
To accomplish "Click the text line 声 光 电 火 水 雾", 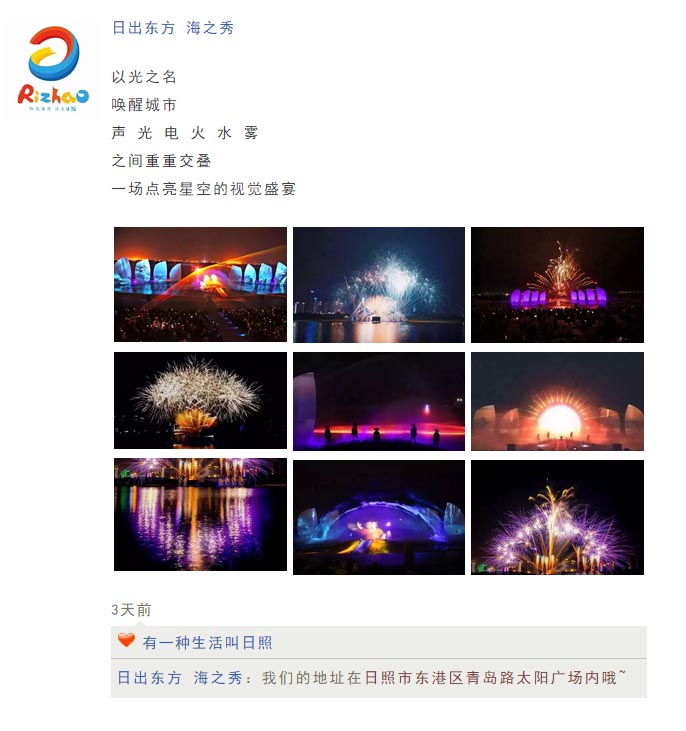I will [x=185, y=132].
